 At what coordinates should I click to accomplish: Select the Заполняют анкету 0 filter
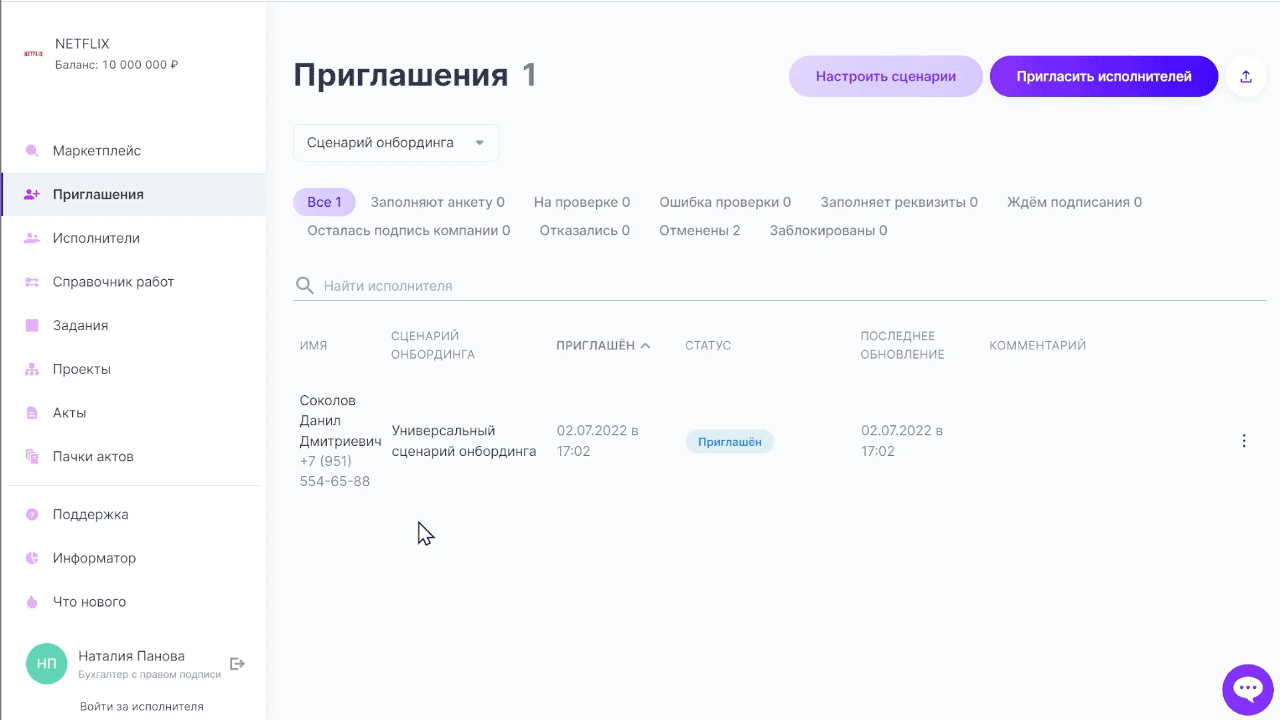437,202
